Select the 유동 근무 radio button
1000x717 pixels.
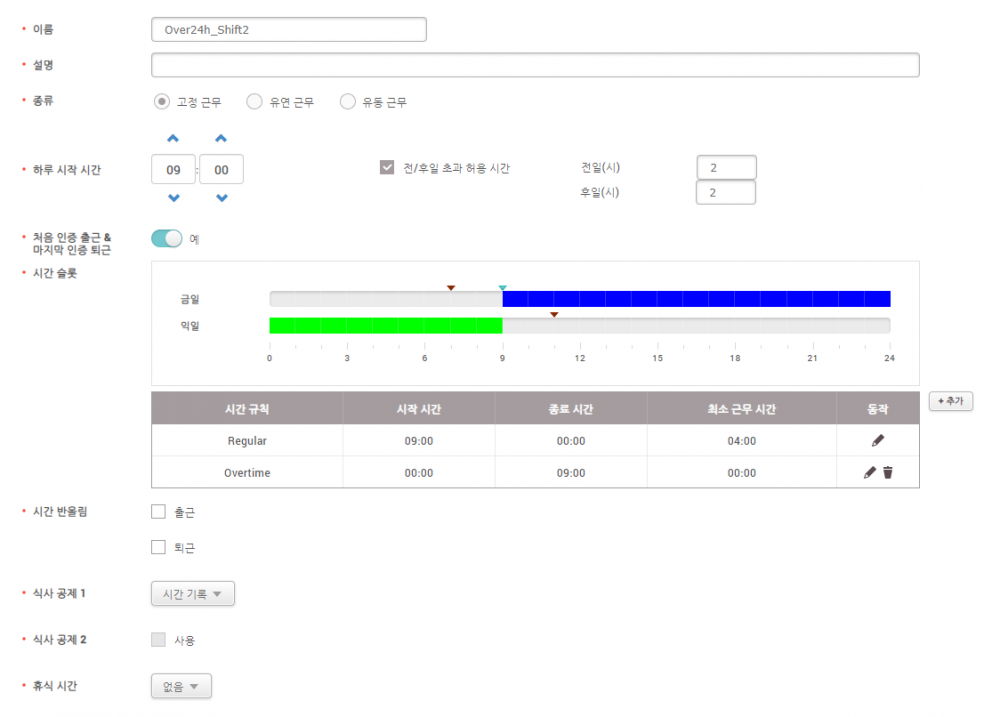(x=348, y=102)
